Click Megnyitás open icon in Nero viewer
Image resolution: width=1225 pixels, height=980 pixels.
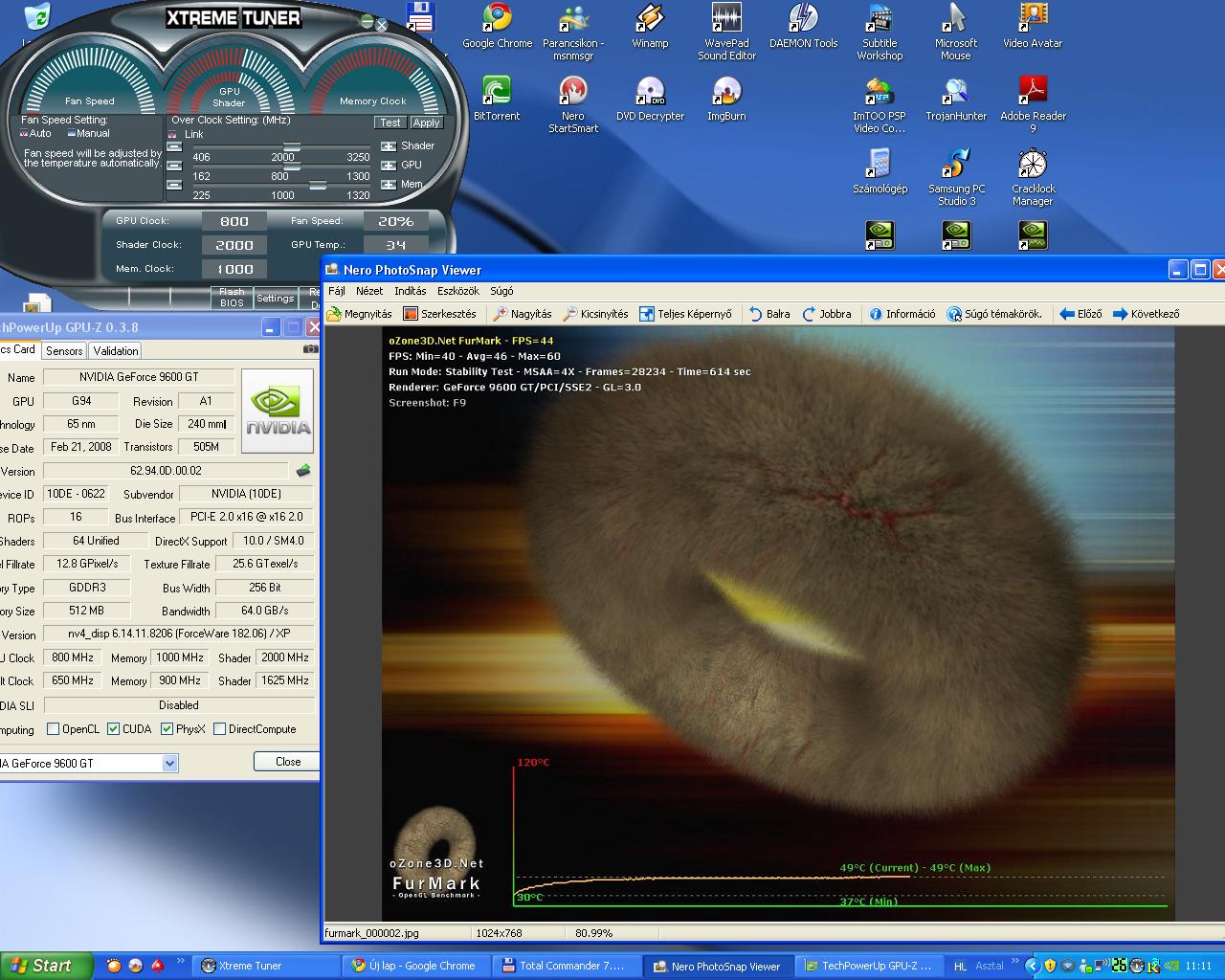[x=359, y=314]
